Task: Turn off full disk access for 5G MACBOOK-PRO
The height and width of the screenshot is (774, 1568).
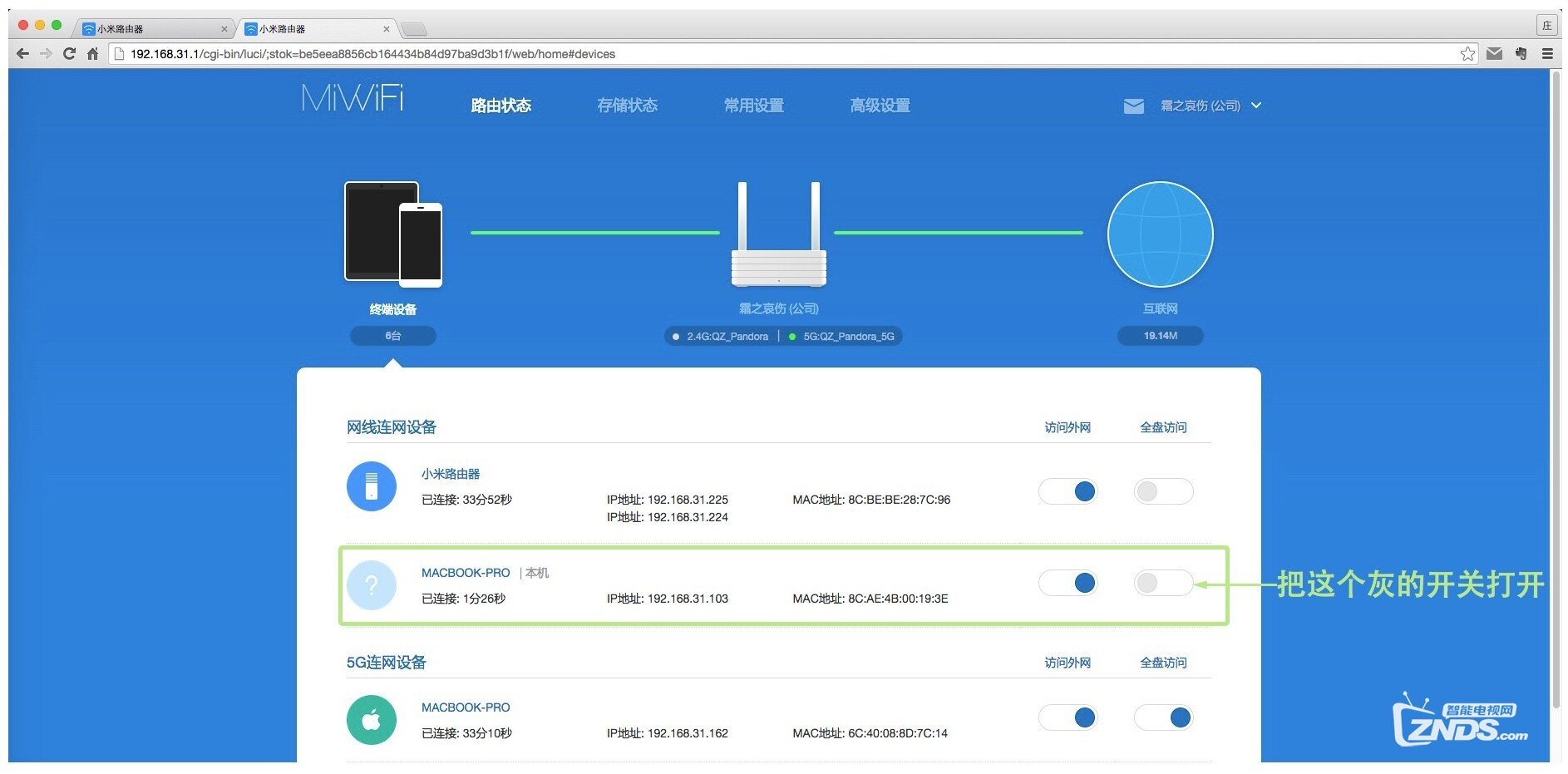Action: 1163,717
